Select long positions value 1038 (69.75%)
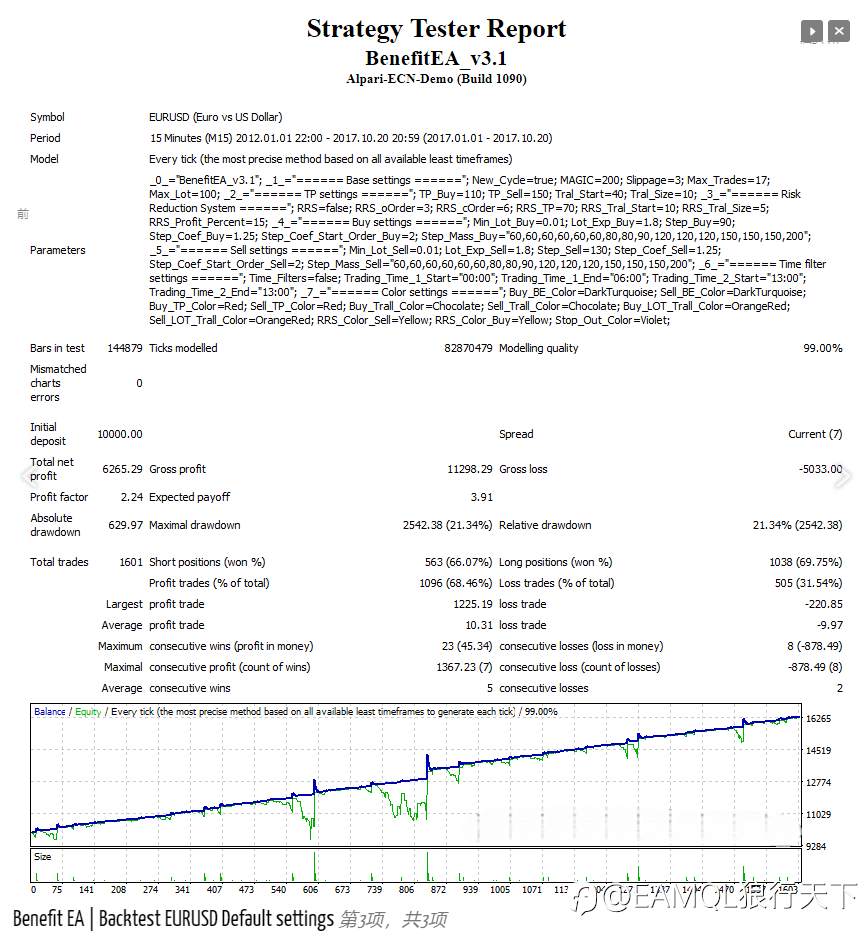Image resolution: width=867 pixels, height=948 pixels. coord(805,562)
